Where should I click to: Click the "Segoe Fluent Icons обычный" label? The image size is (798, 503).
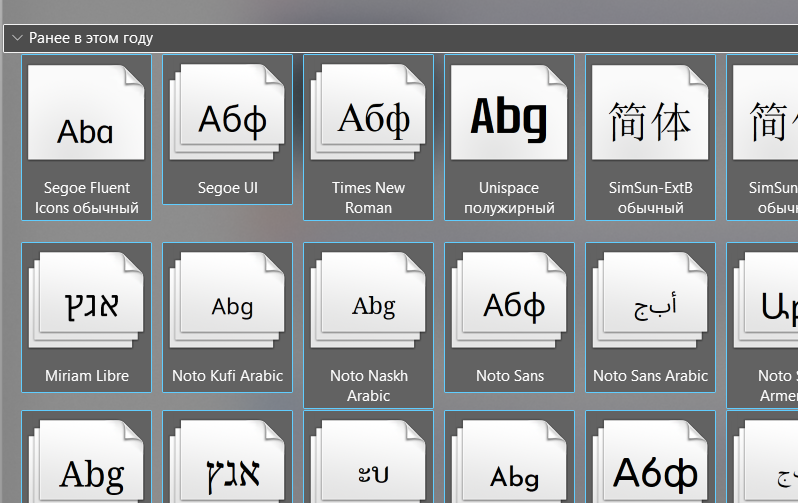pyautogui.click(x=87, y=198)
